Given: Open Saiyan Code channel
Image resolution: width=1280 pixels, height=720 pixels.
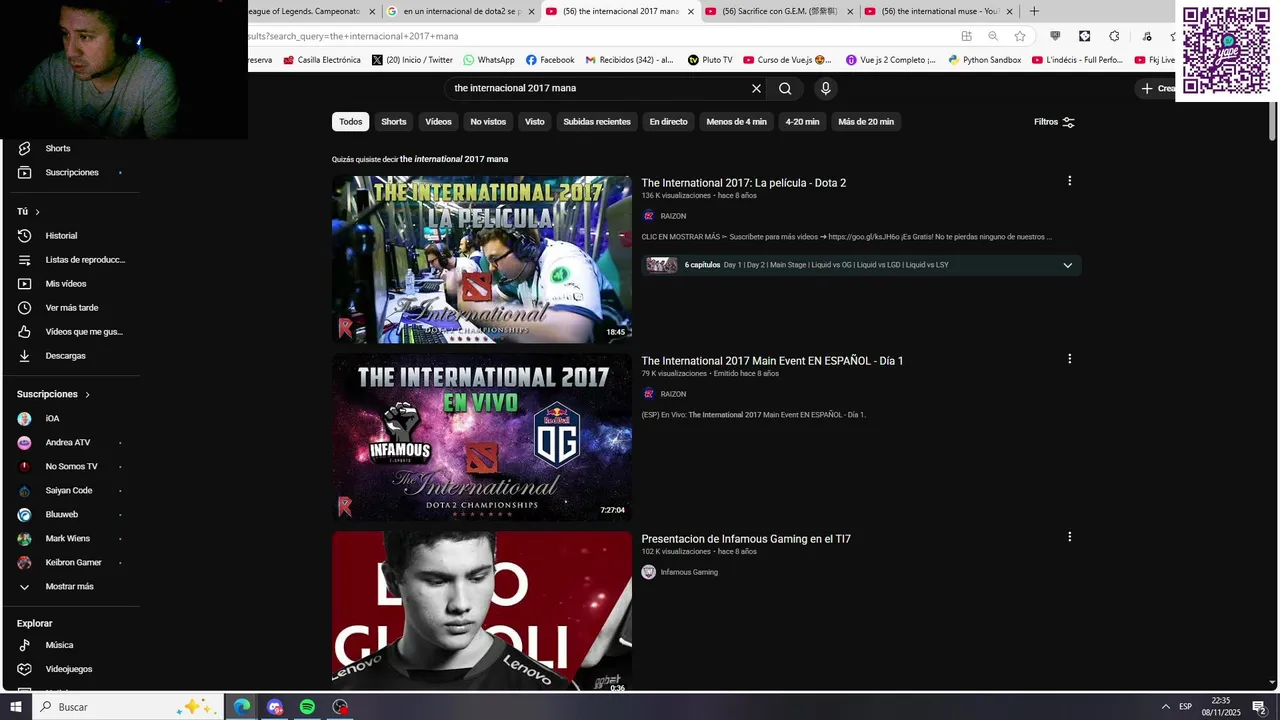Looking at the screenshot, I should 70,491.
